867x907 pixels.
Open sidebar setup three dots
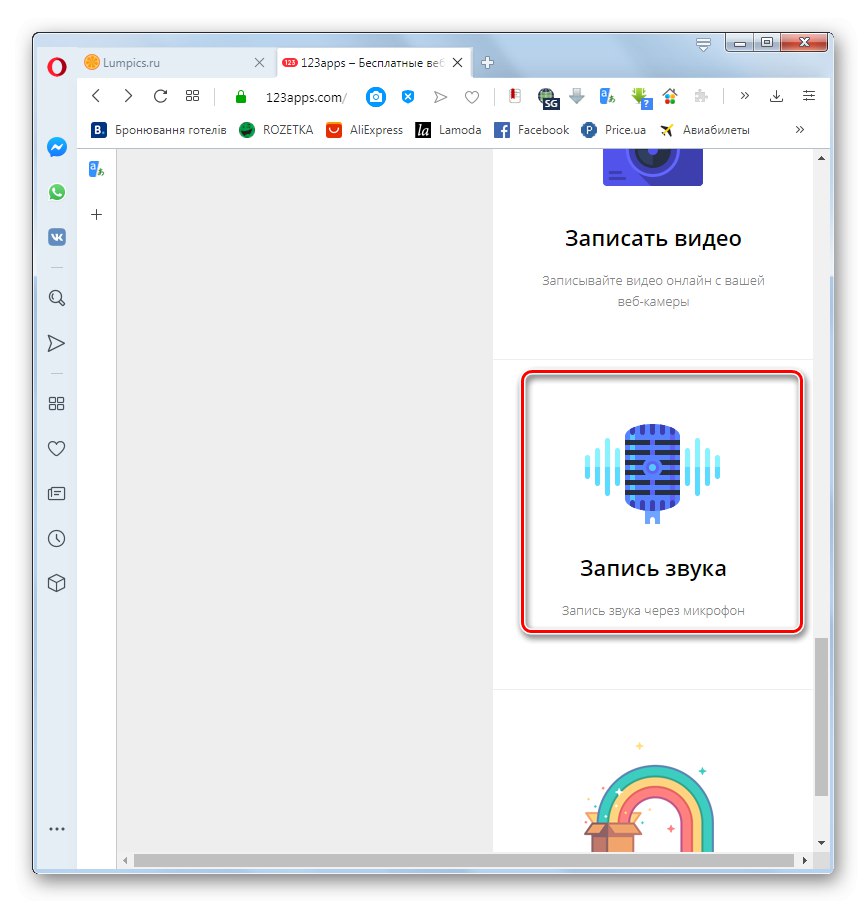point(57,829)
